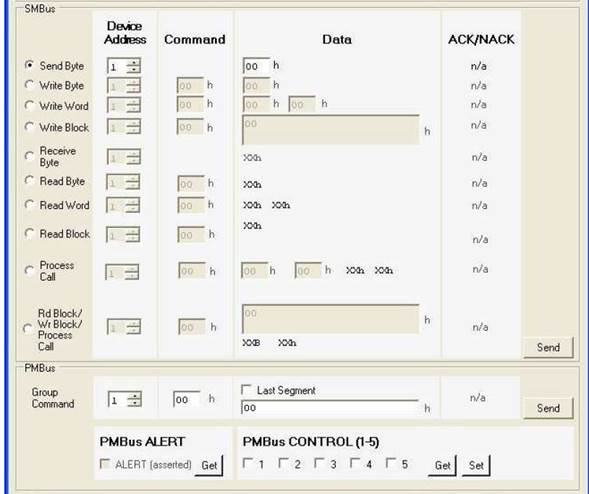Click the Group Command data hex field
Viewport: 589px width, 494px height.
[330, 407]
